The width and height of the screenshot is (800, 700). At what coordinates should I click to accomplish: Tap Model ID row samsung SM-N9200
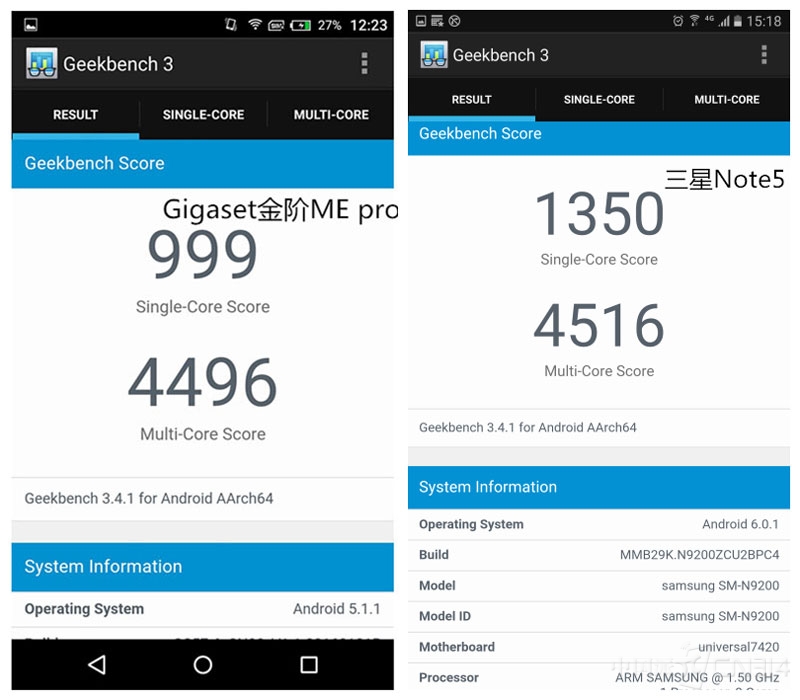click(599, 616)
